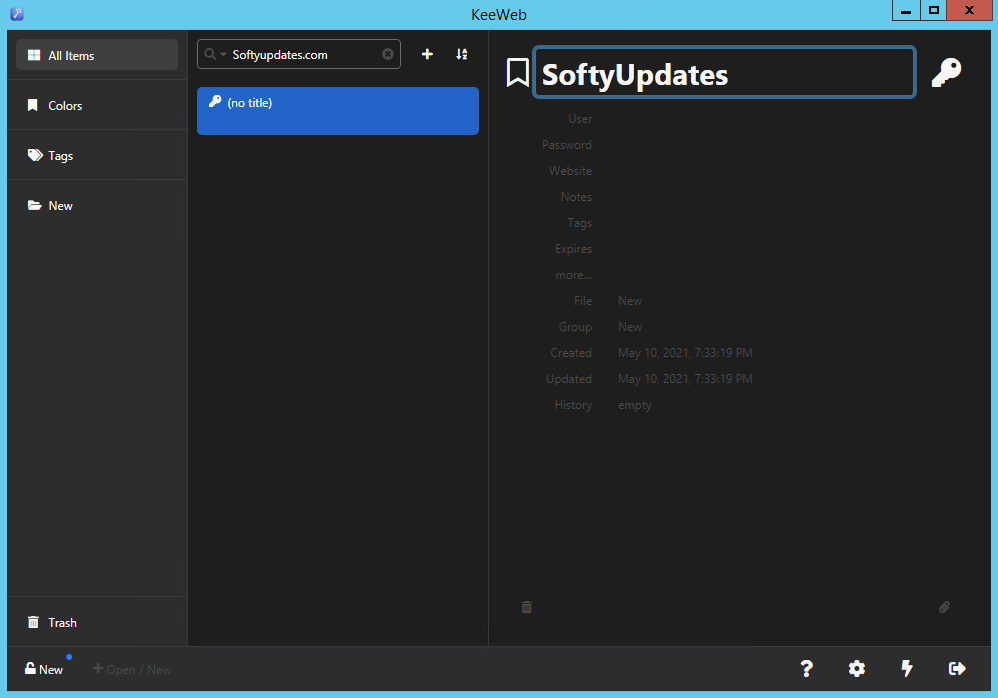Select the (no title) entry
This screenshot has width=998, height=698.
(x=338, y=111)
